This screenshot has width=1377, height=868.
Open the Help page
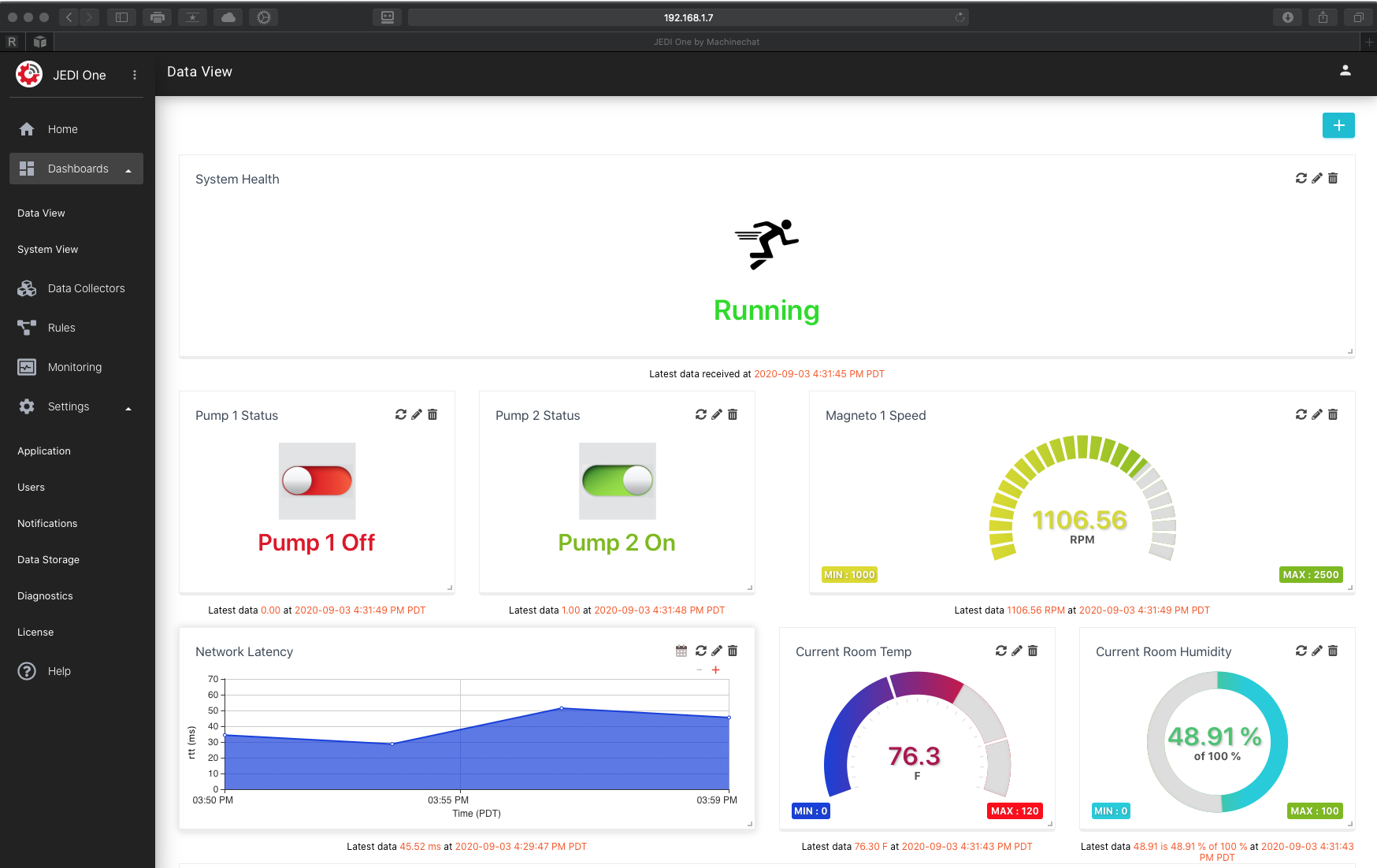click(x=76, y=671)
